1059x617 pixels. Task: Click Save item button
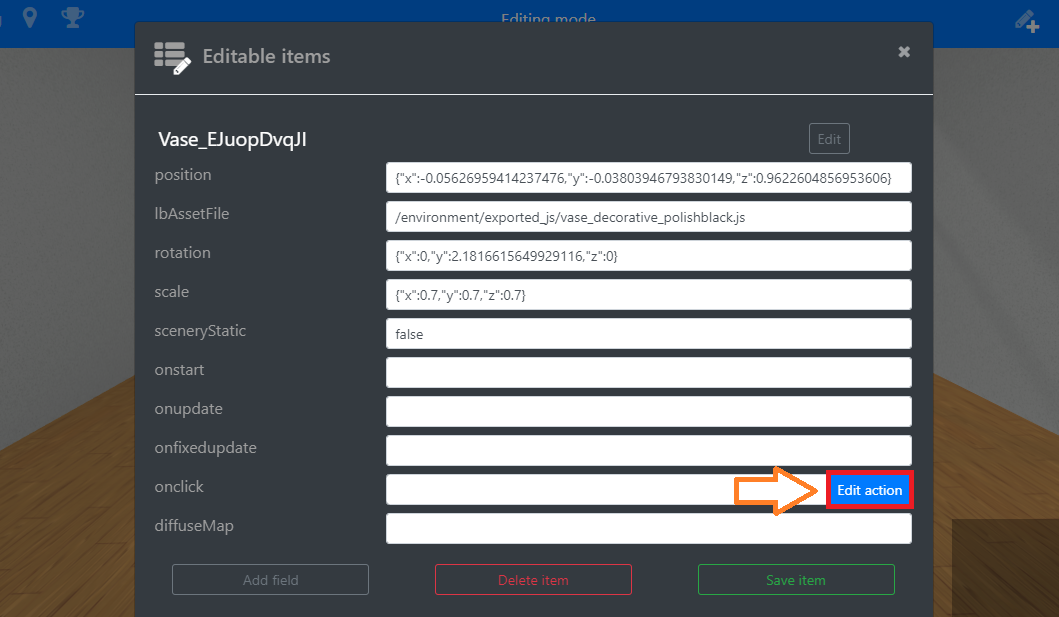point(795,580)
